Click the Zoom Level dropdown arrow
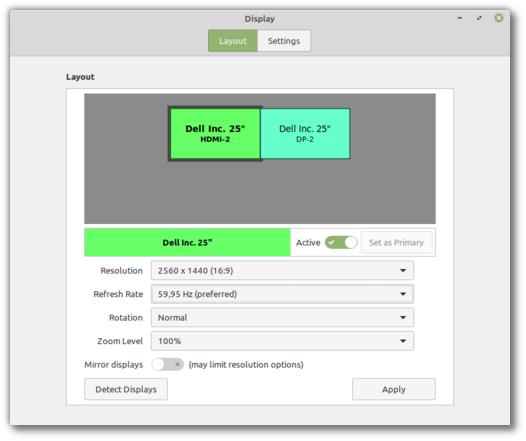526x441 pixels. coord(403,341)
